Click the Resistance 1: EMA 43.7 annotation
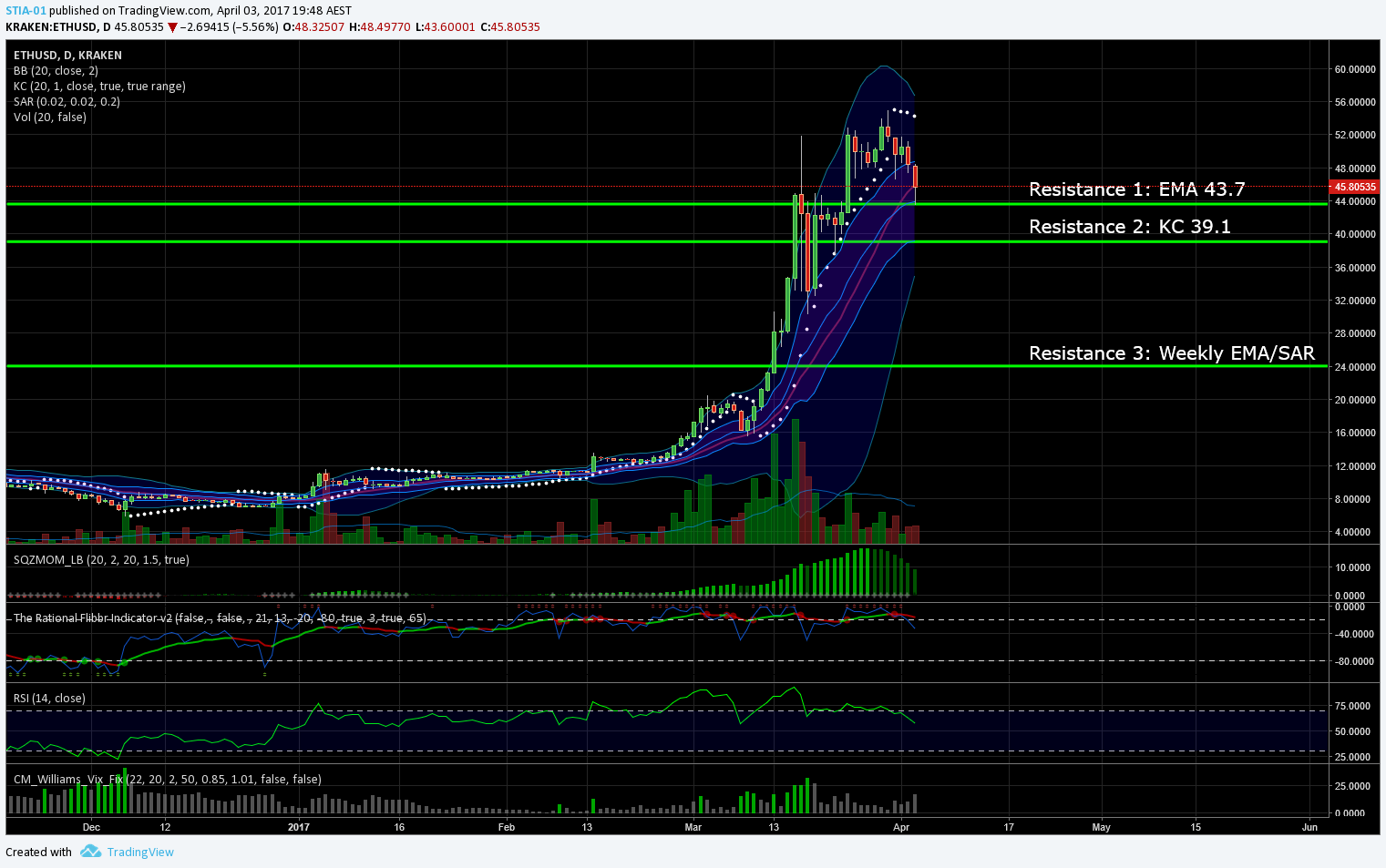The width and height of the screenshot is (1386, 868). click(x=1136, y=189)
